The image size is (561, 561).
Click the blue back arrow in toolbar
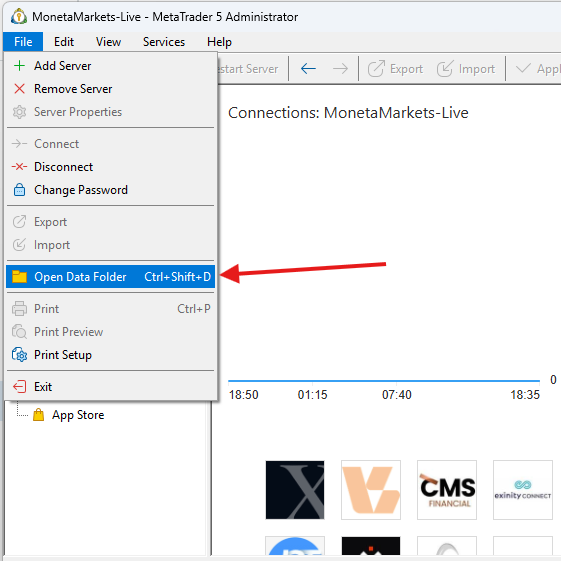tap(308, 68)
